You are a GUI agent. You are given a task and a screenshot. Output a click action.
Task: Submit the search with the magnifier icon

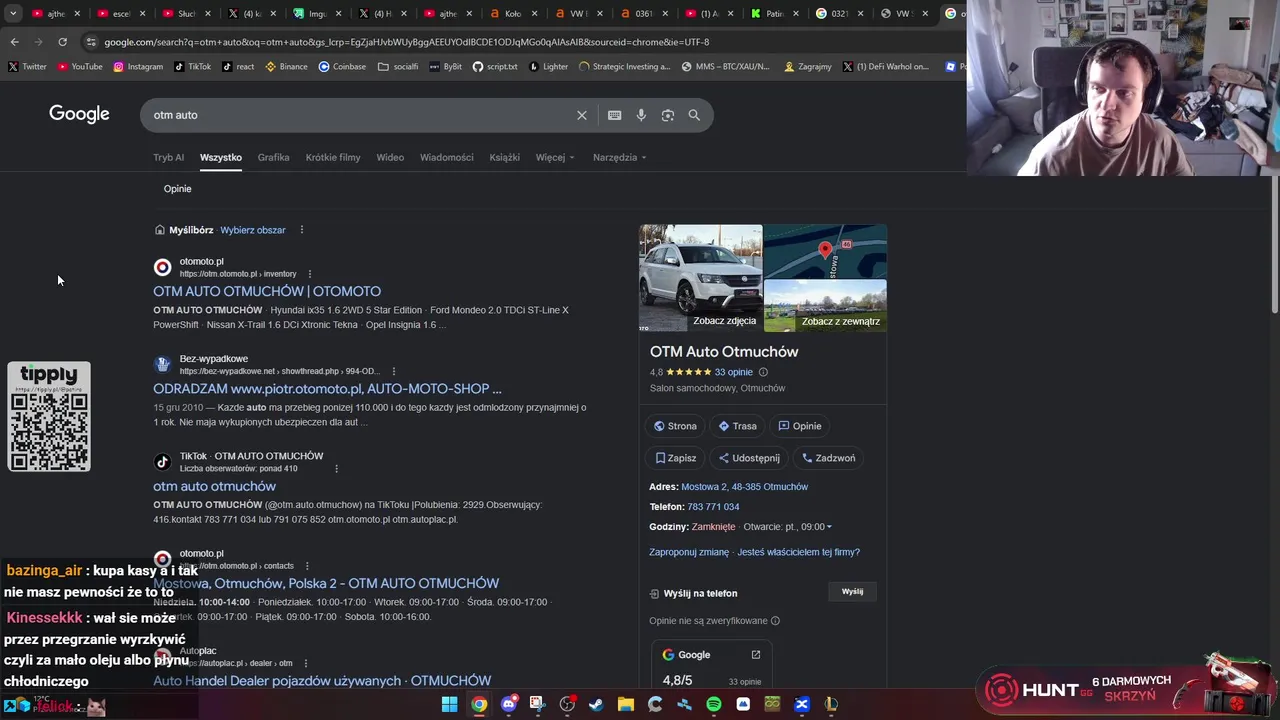[694, 115]
